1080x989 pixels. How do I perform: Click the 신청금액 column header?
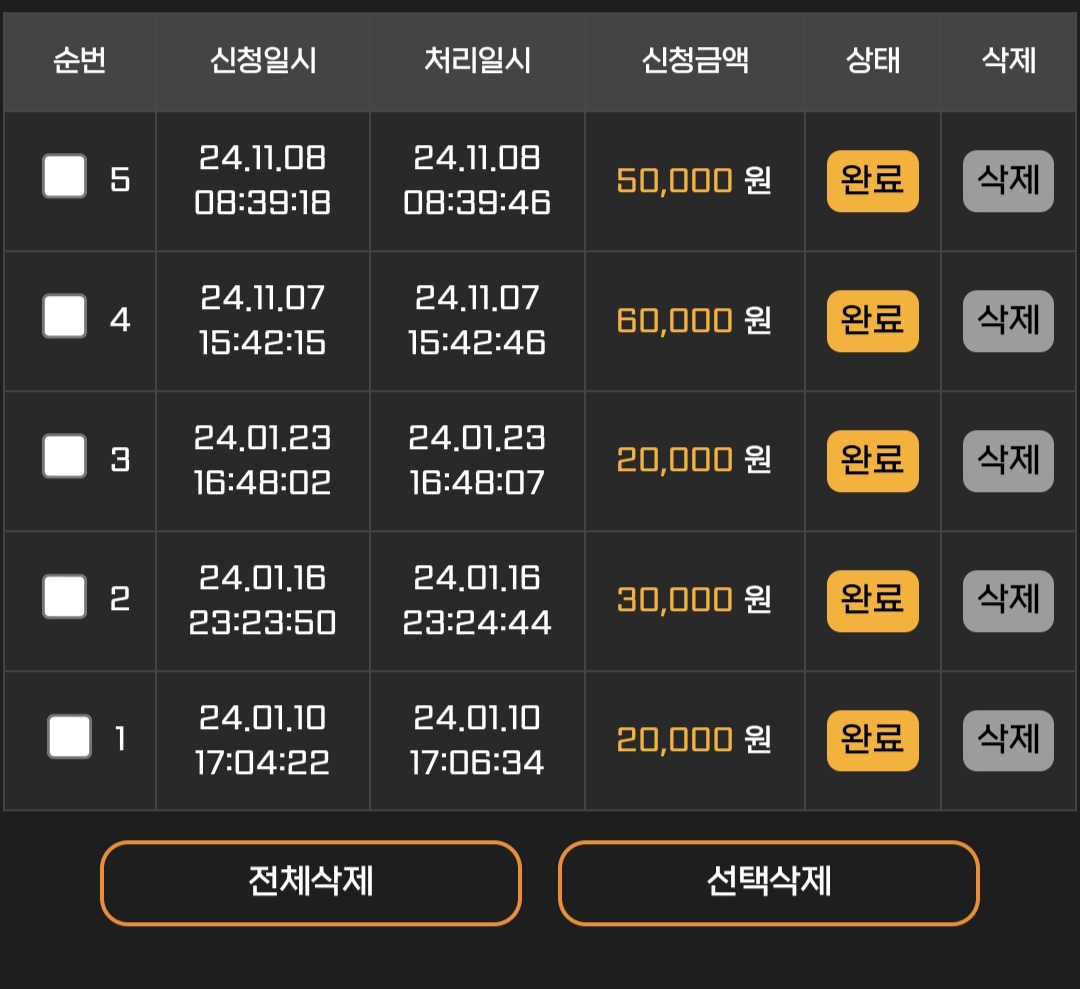coord(695,61)
